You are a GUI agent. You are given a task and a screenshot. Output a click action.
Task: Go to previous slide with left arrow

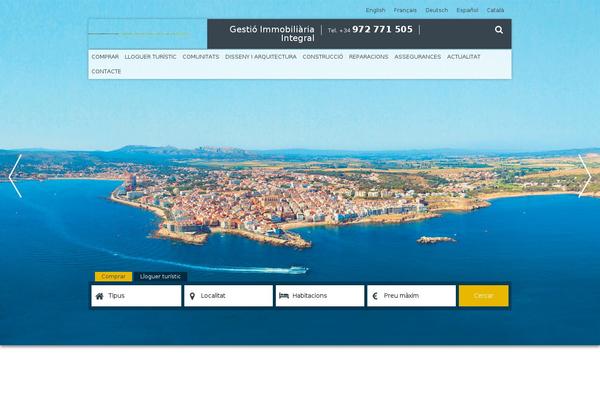[x=15, y=176]
